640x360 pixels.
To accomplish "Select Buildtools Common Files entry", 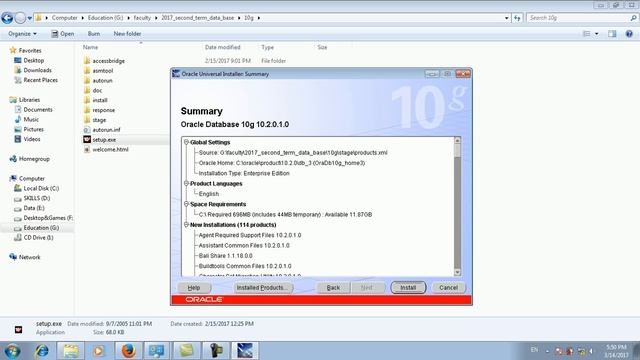I will click(x=245, y=266).
